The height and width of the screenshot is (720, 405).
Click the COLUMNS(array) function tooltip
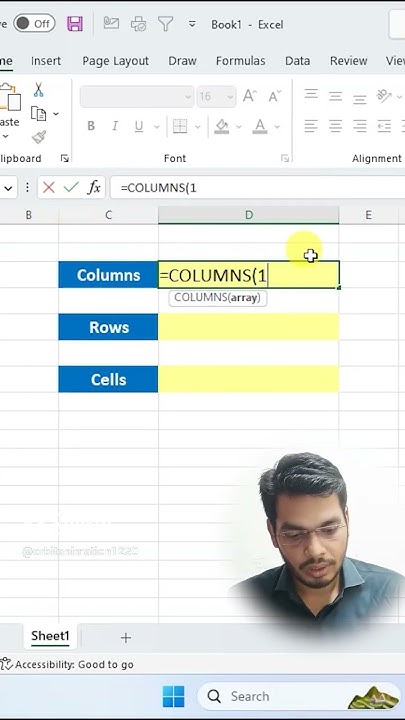218,298
